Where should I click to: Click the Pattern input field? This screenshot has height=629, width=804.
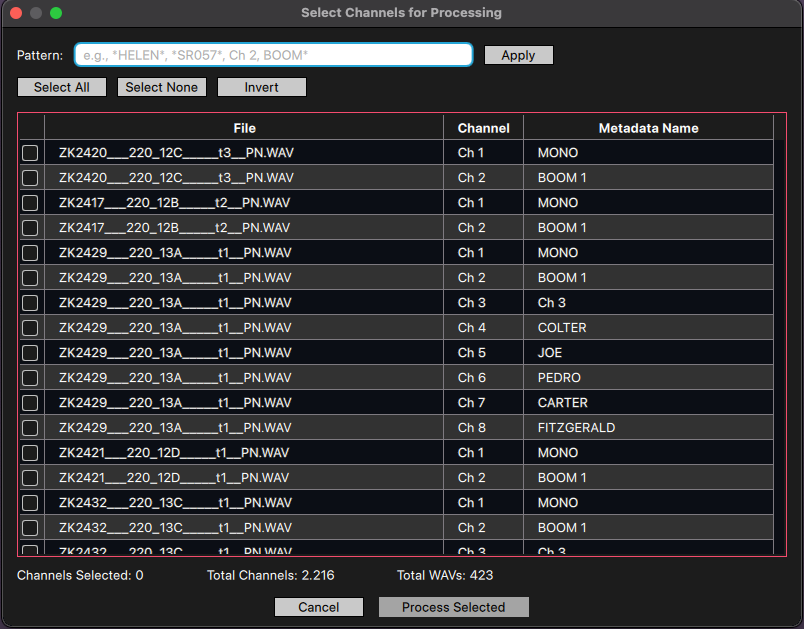coord(273,55)
